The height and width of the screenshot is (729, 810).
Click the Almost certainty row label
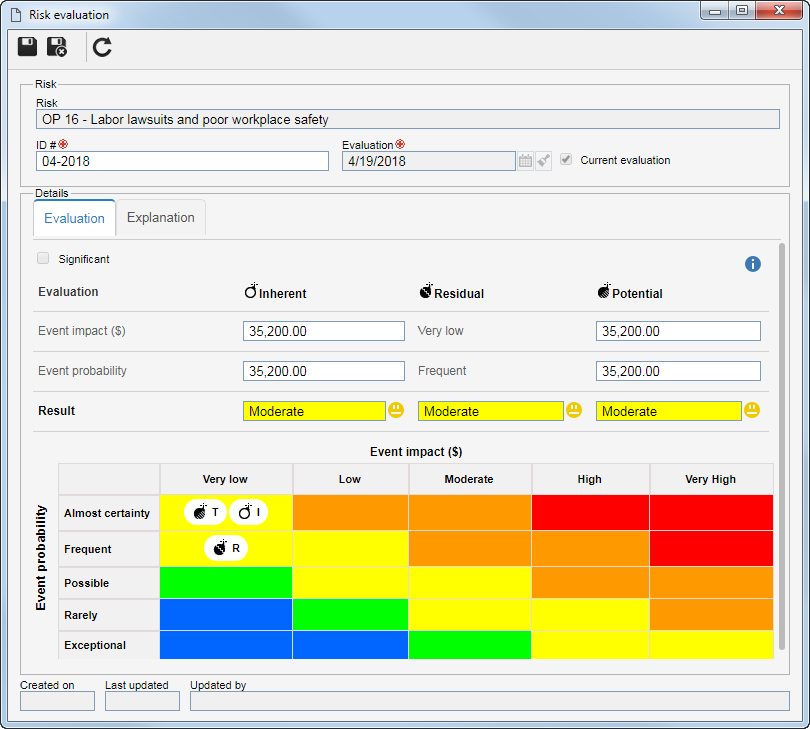click(107, 513)
